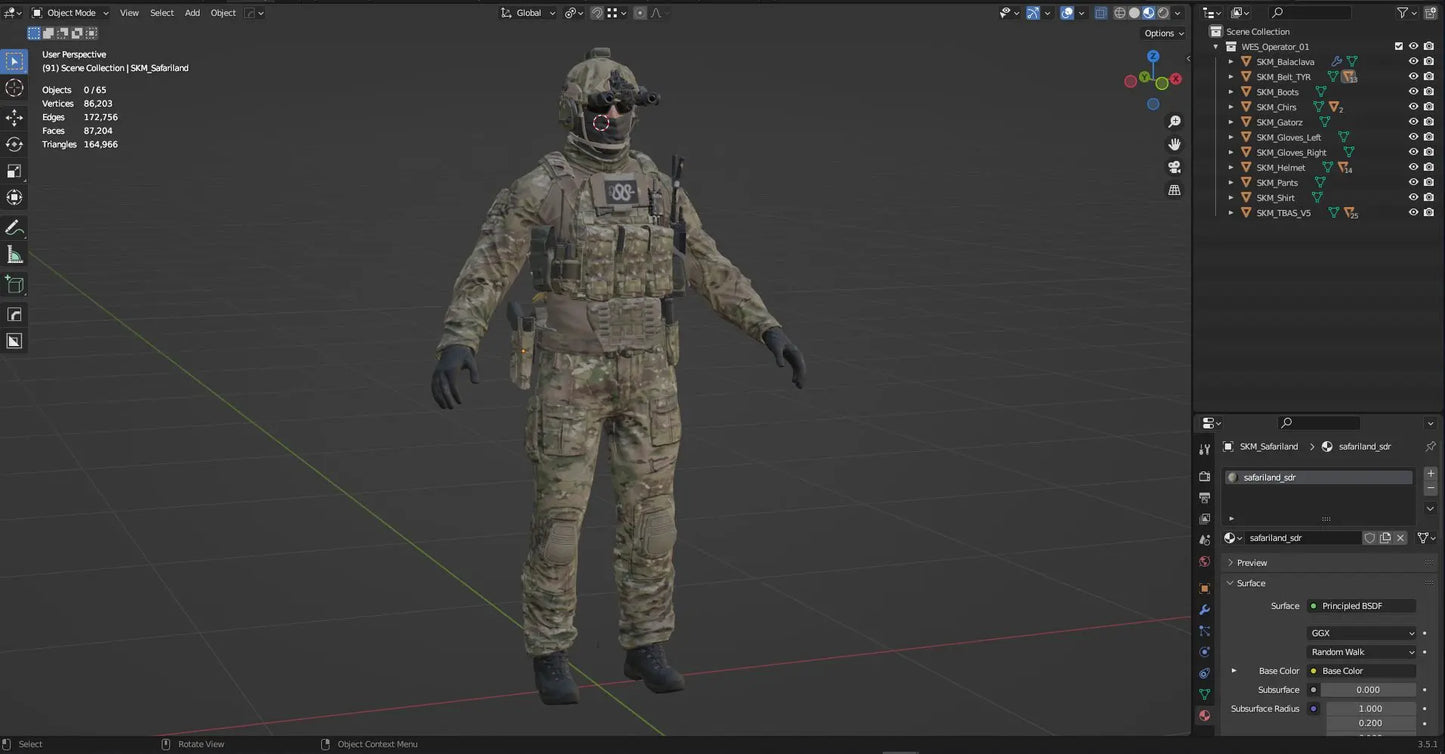
Task: Open the Object menu in the header
Action: [x=223, y=12]
